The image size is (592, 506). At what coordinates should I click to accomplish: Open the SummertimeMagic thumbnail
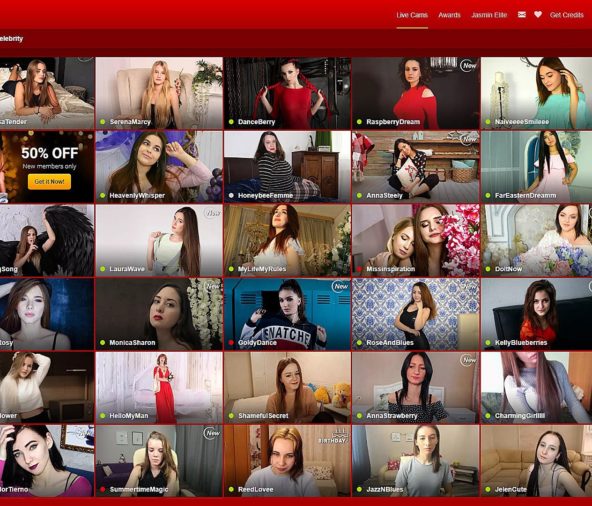159,461
